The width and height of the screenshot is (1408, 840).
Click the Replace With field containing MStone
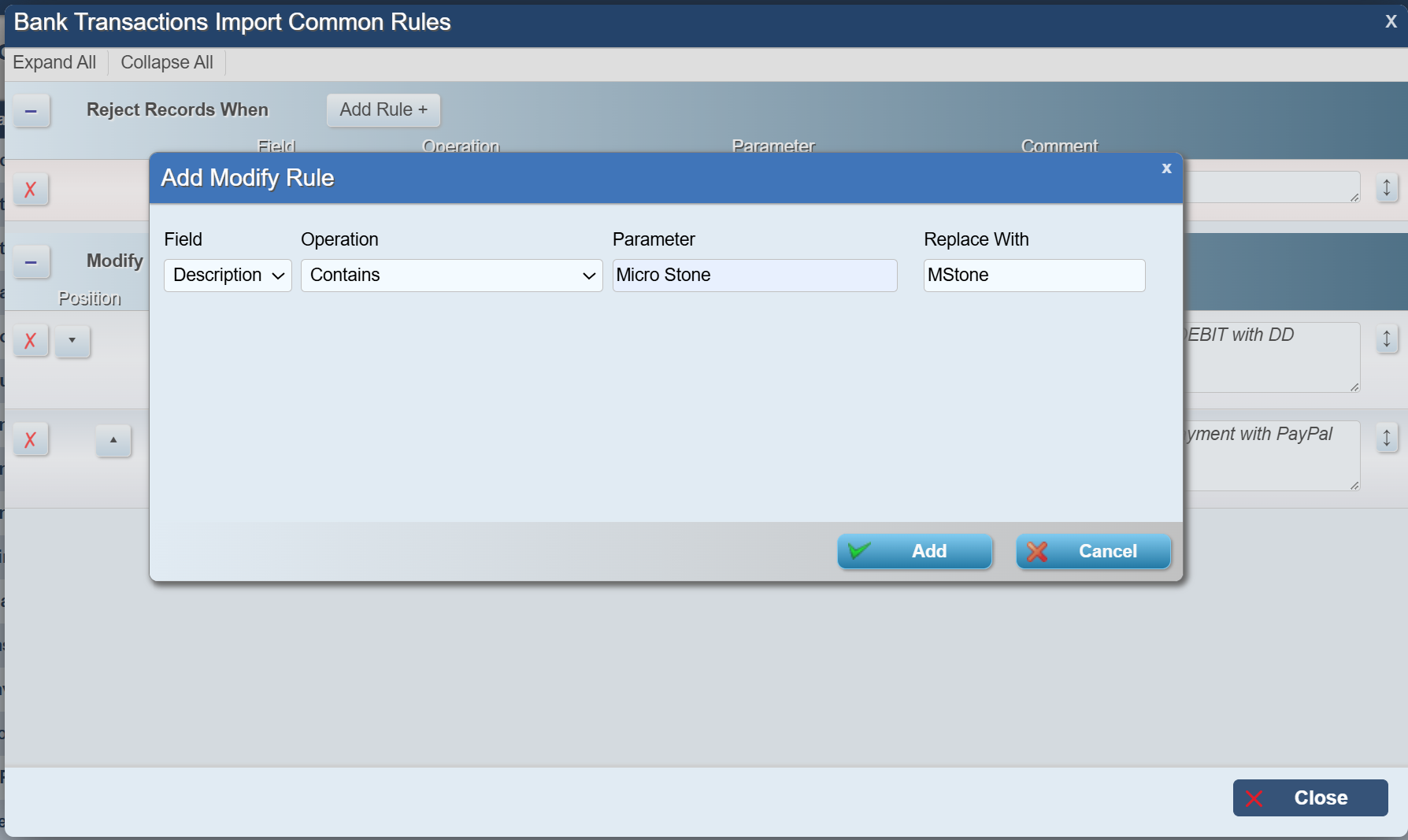click(1034, 276)
